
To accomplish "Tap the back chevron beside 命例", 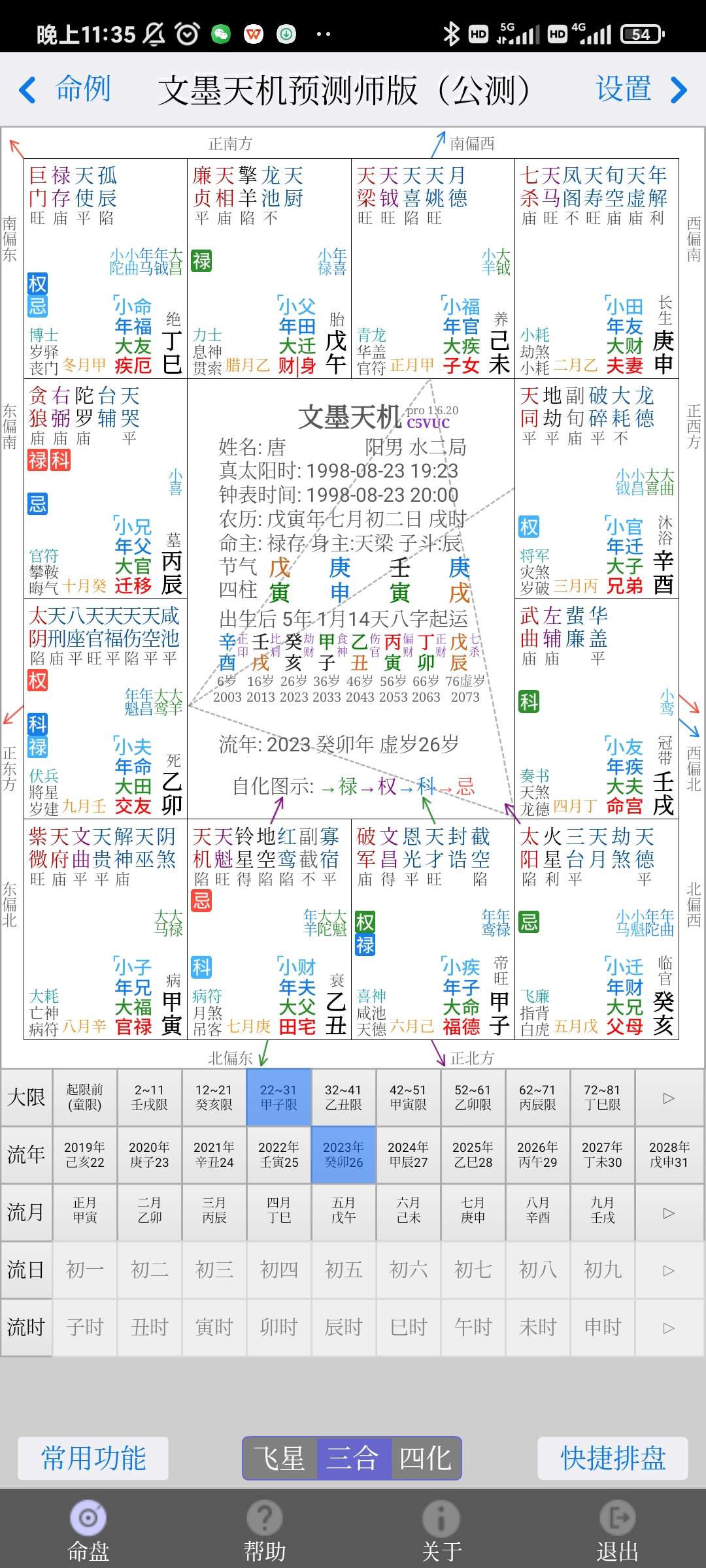I will 27,90.
